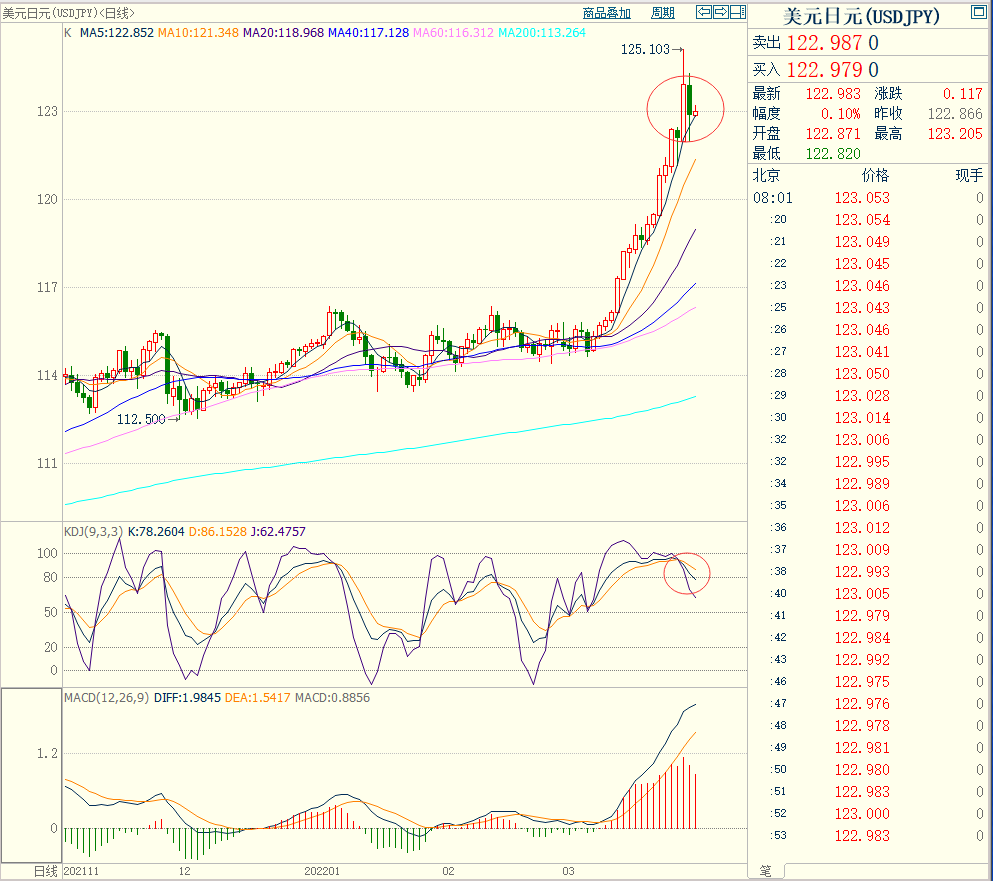Viewport: 993px width, 881px height.
Task: Toggle the side panel layout icon
Action: pos(737,13)
